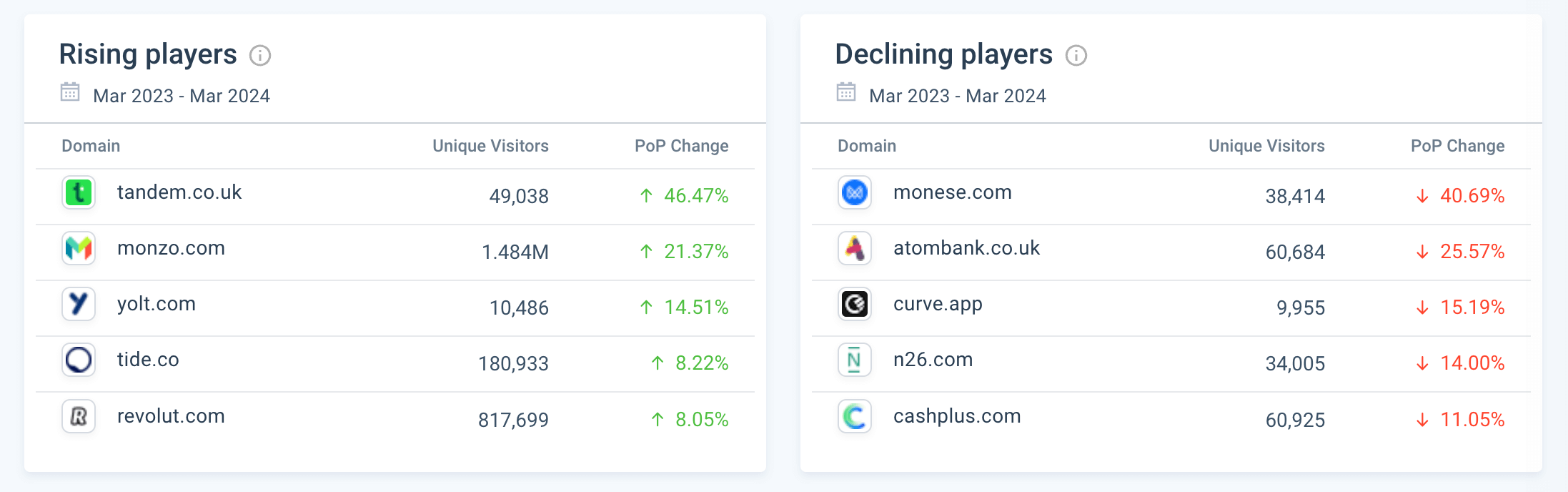
Task: Open the Declining players info tooltip
Action: click(x=1077, y=55)
